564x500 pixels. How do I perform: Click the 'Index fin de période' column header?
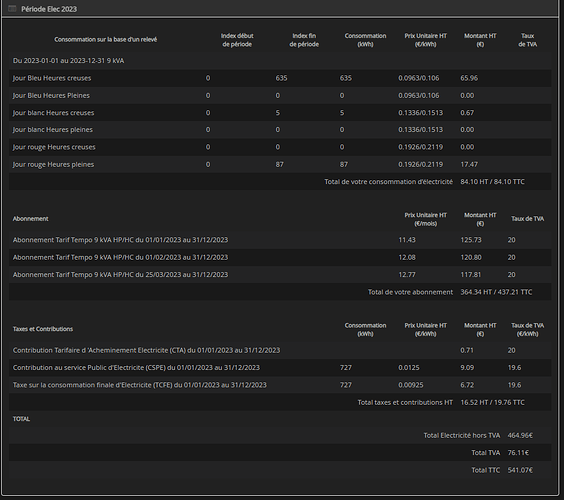[x=304, y=40]
